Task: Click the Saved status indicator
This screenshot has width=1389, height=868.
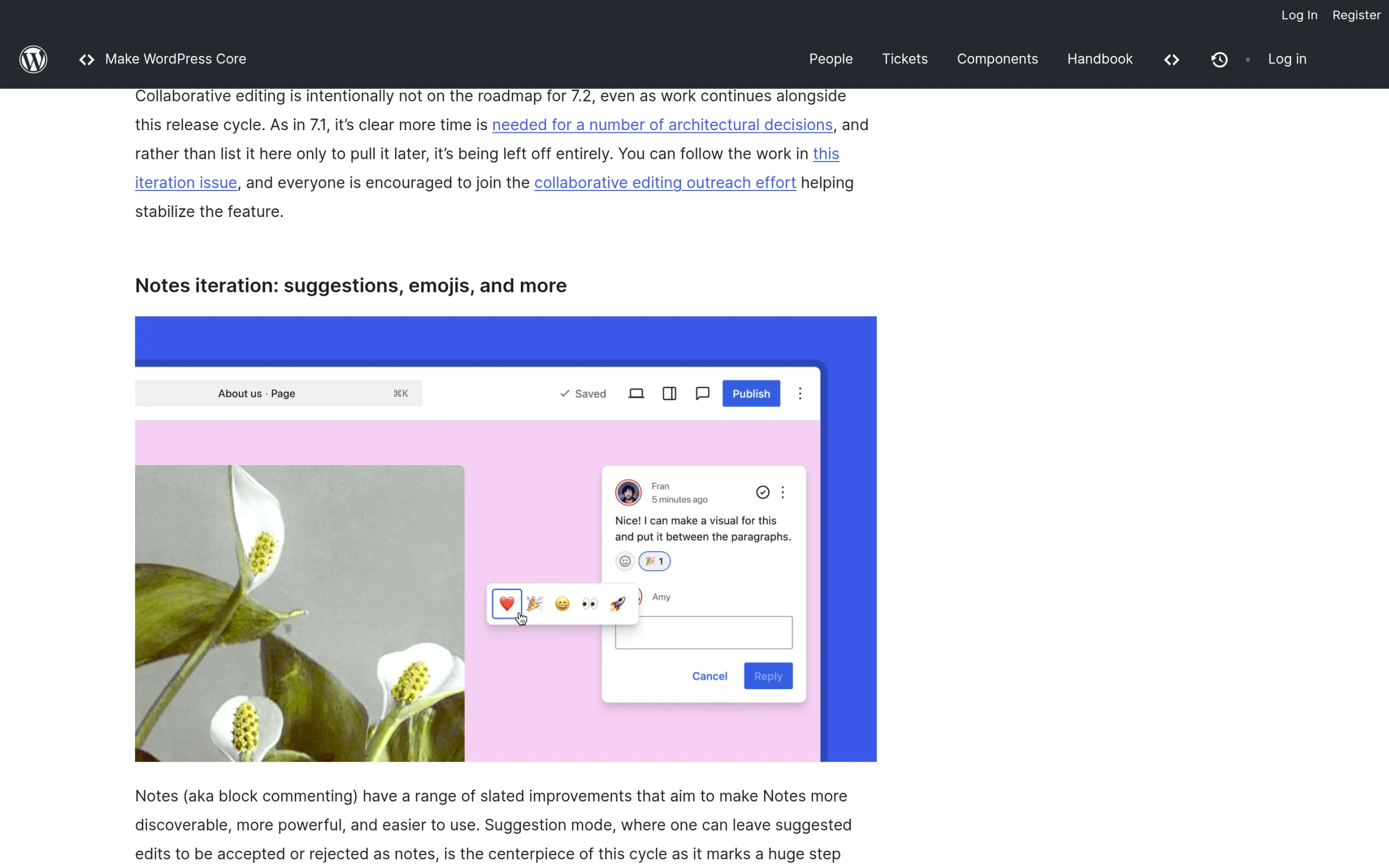Action: (x=583, y=394)
